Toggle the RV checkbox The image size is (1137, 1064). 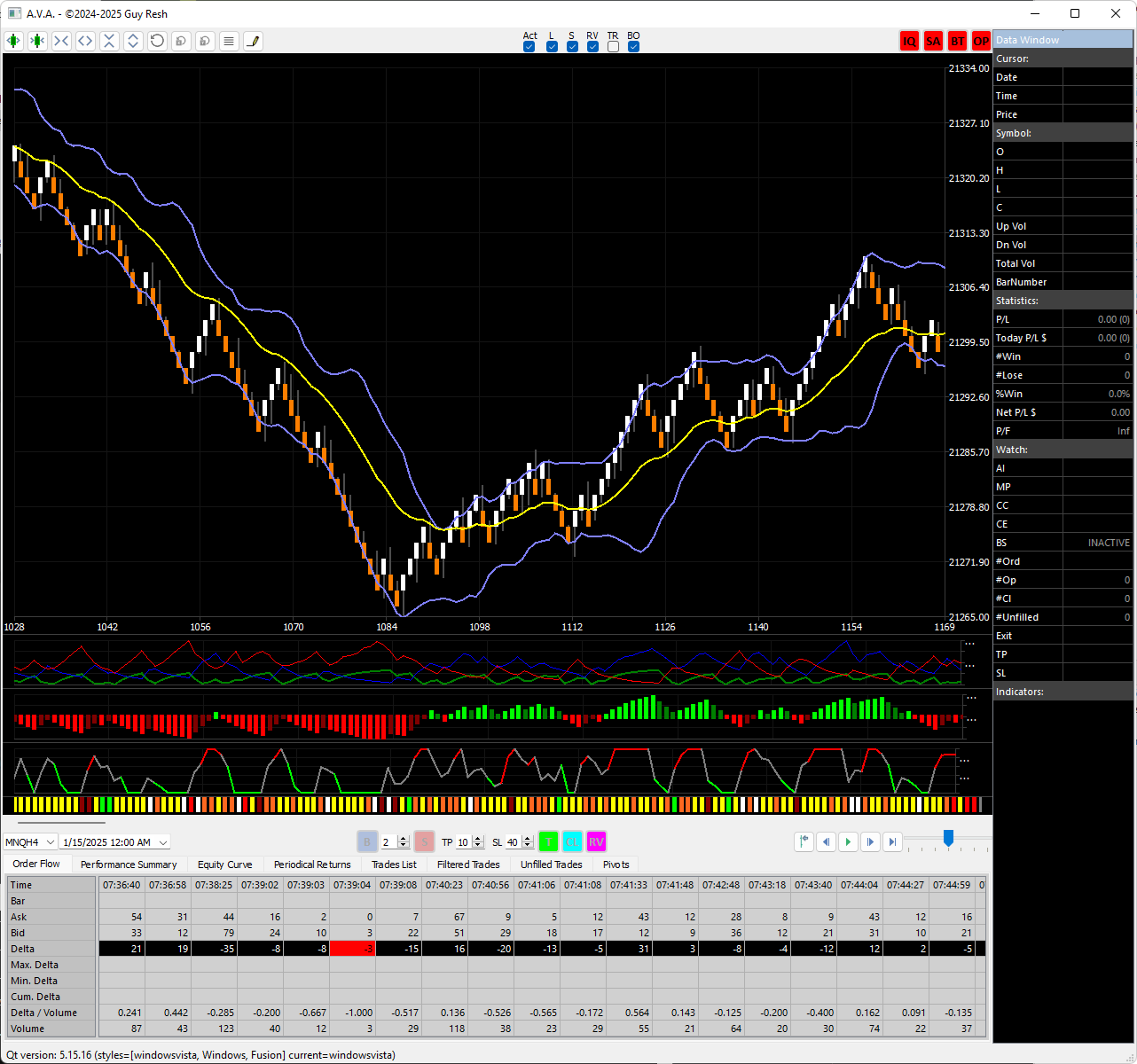tap(592, 47)
